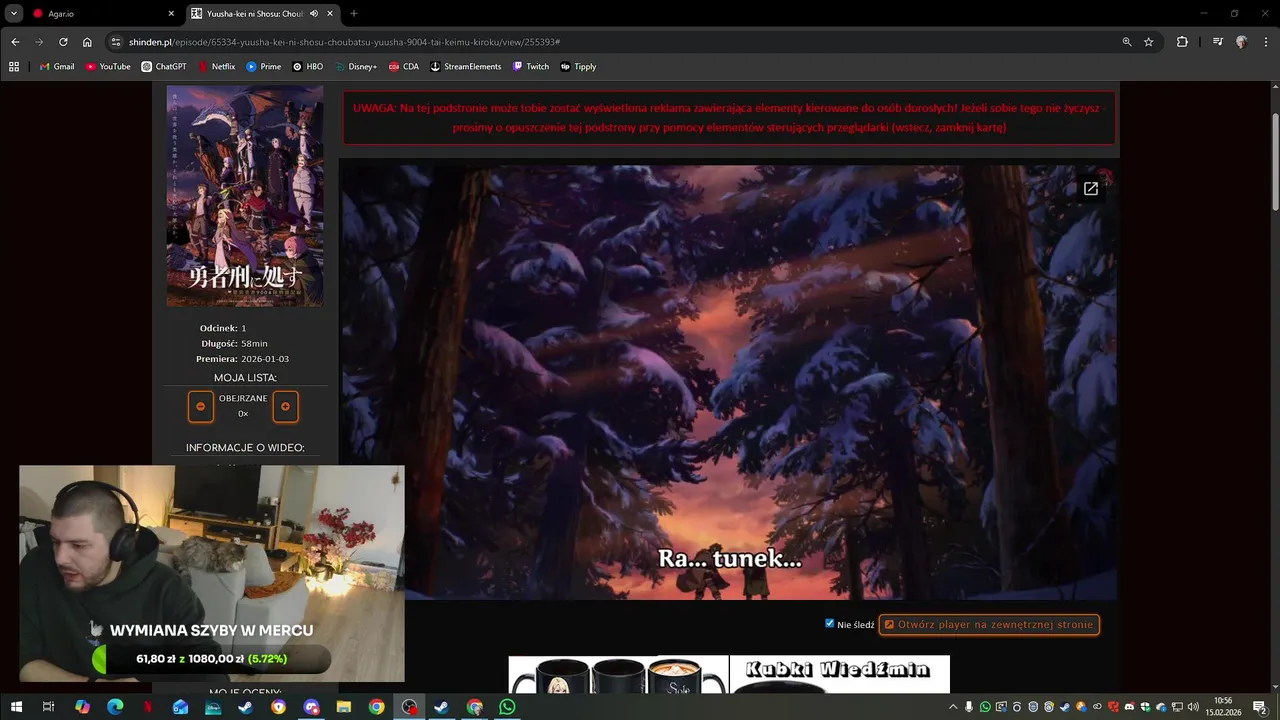1280x720 pixels.
Task: Open the HBO bookmark
Action: pyautogui.click(x=307, y=67)
